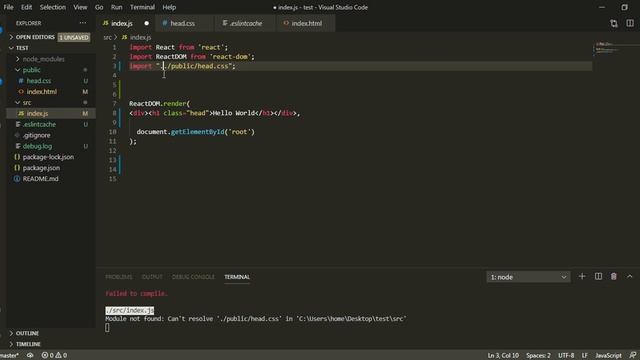Expand the node_modules folder

click(x=43, y=59)
